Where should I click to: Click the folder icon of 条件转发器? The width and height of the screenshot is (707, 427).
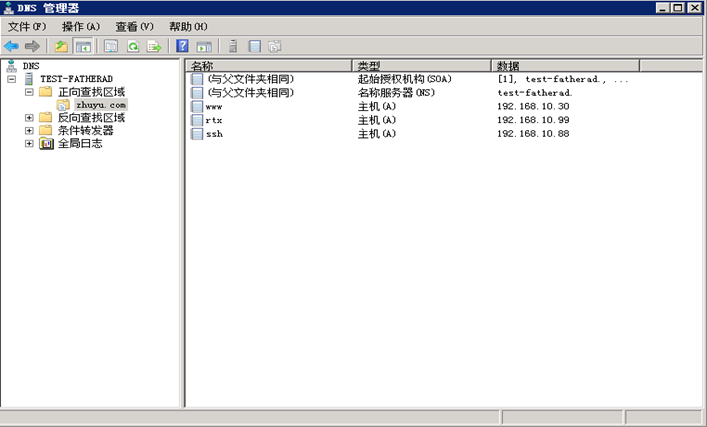[x=46, y=131]
